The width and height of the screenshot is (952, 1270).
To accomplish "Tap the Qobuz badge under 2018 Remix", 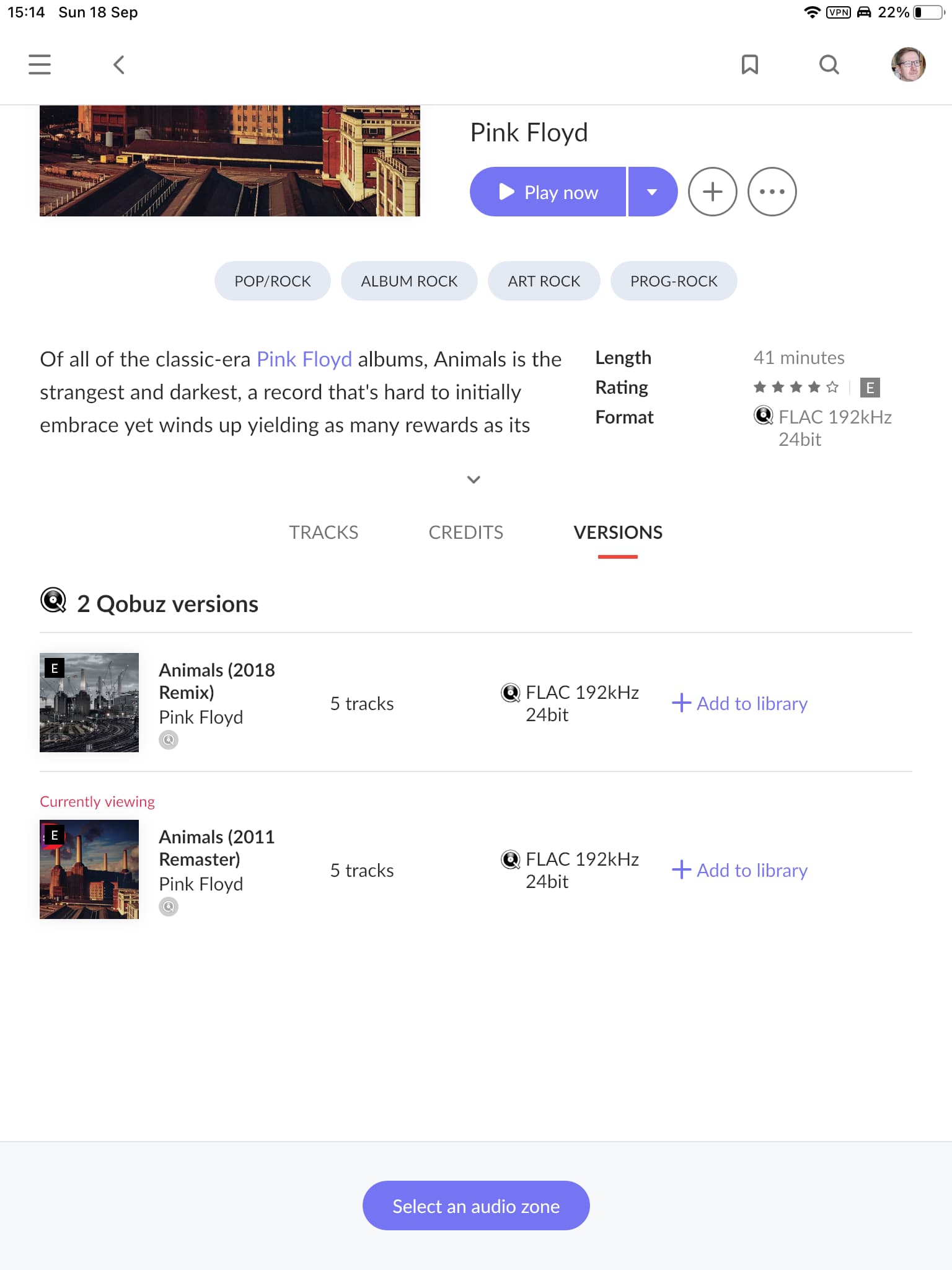I will click(169, 740).
